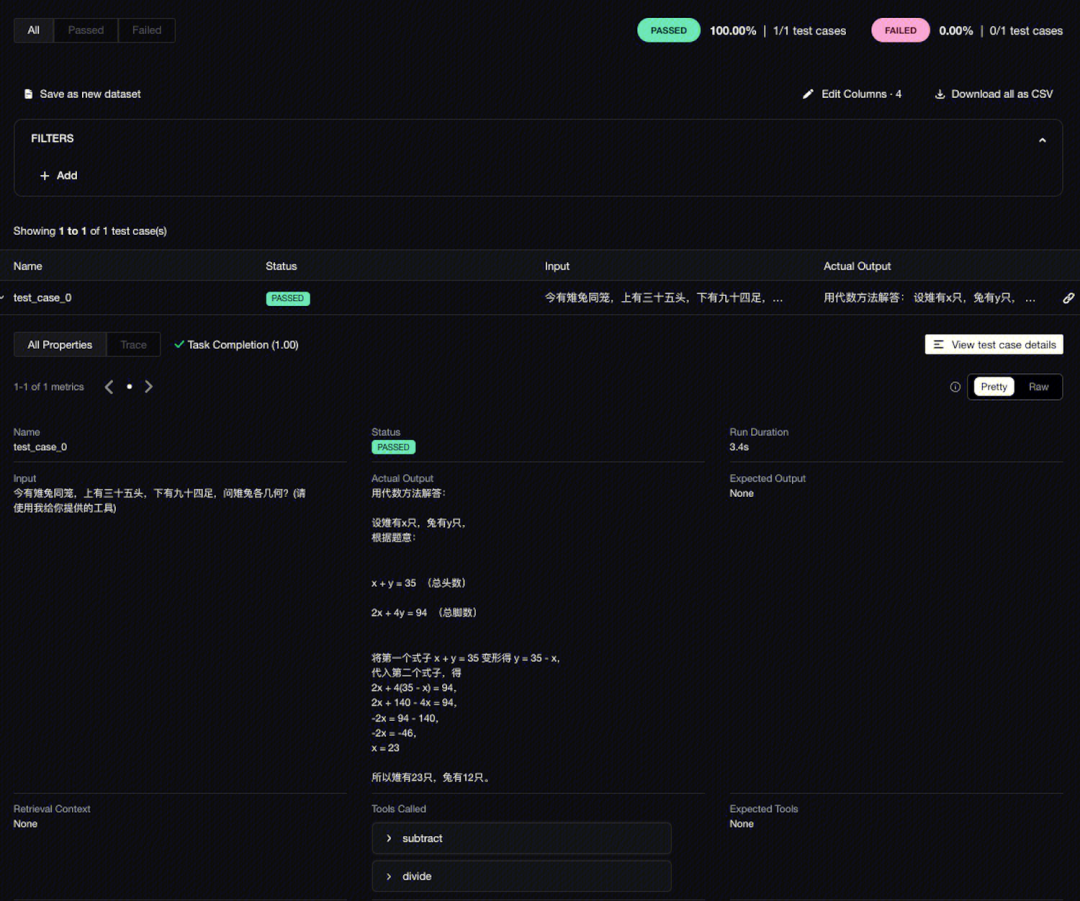1080x901 pixels.
Task: Click the Actual Output column header
Action: [857, 266]
